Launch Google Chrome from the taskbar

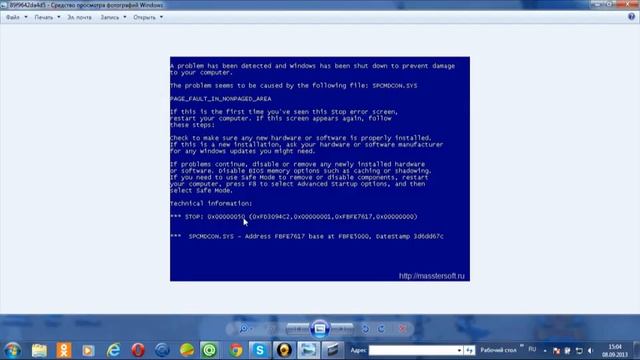pos(236,350)
